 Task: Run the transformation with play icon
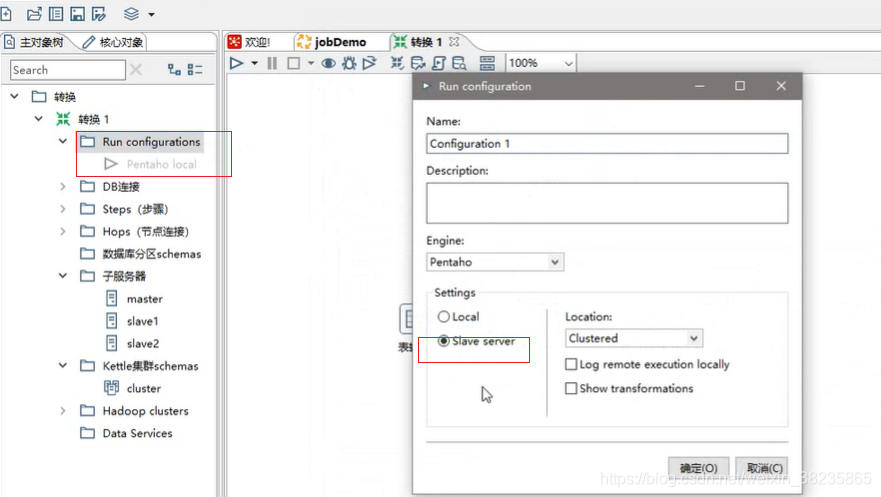[x=237, y=63]
